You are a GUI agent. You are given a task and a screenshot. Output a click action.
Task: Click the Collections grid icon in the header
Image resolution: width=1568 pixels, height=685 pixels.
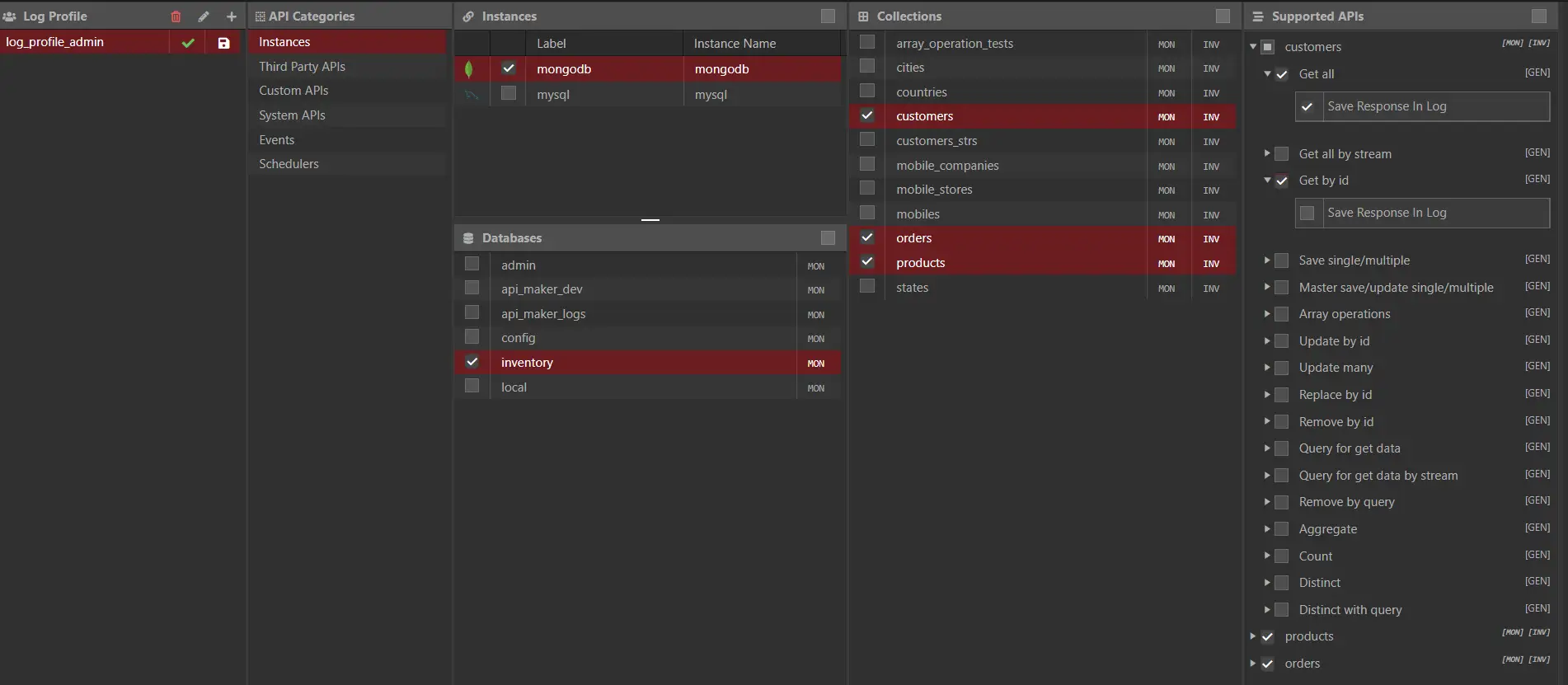pyautogui.click(x=863, y=16)
